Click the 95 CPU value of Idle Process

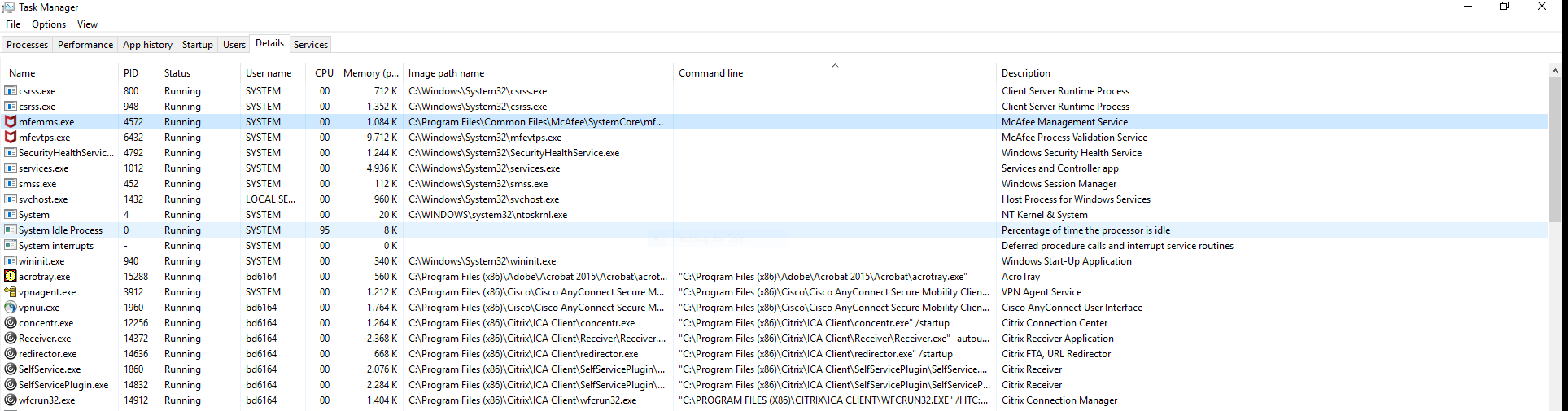point(325,230)
